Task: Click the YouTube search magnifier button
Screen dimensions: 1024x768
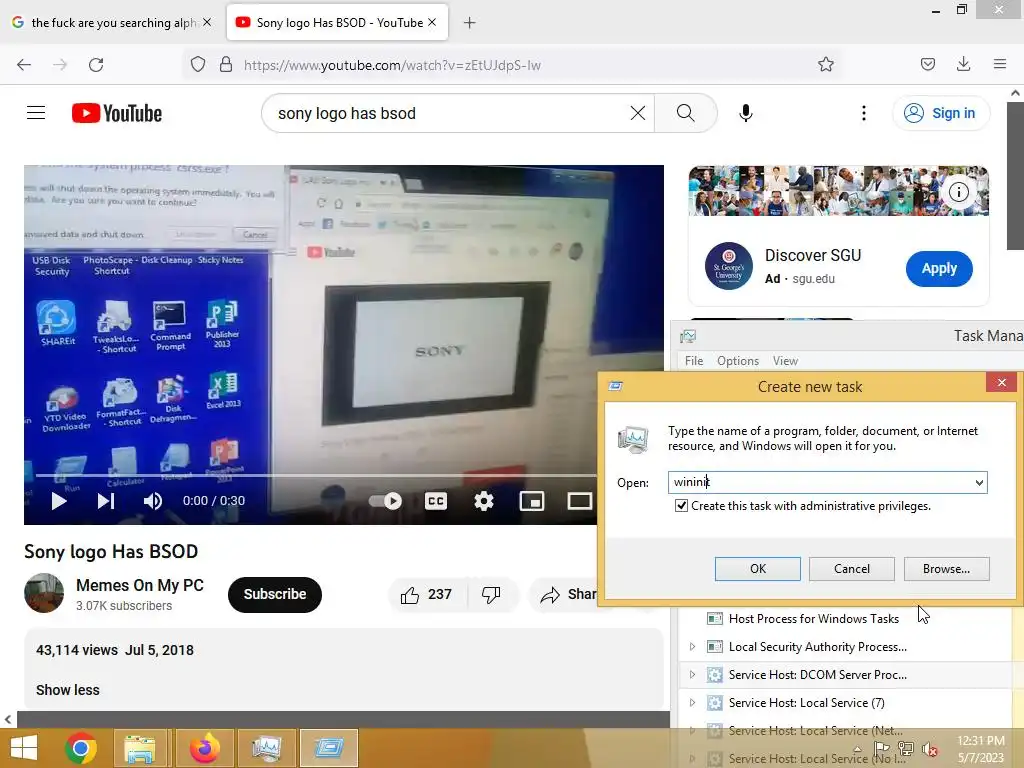Action: pyautogui.click(x=686, y=113)
